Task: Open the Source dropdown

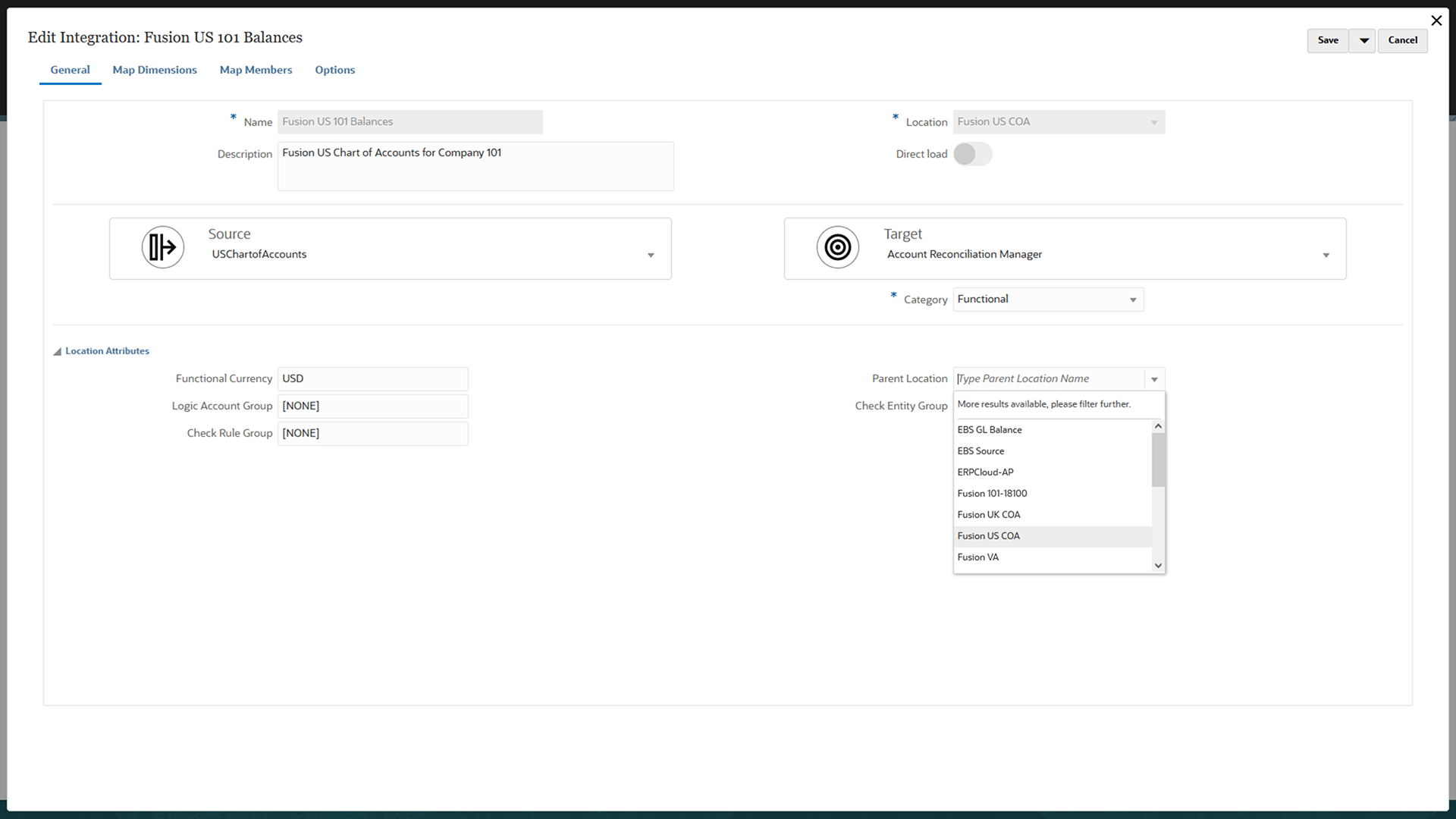Action: click(x=651, y=255)
